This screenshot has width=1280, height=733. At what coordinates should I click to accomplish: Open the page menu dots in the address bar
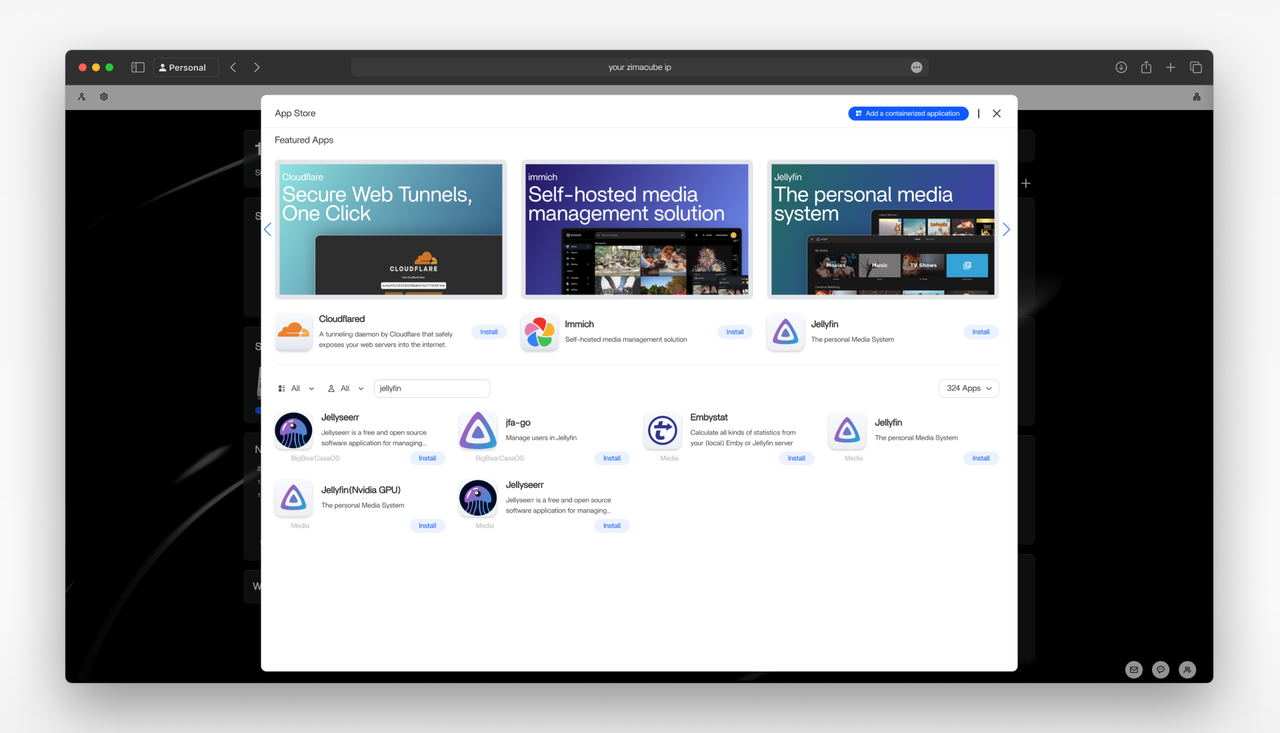click(x=916, y=67)
